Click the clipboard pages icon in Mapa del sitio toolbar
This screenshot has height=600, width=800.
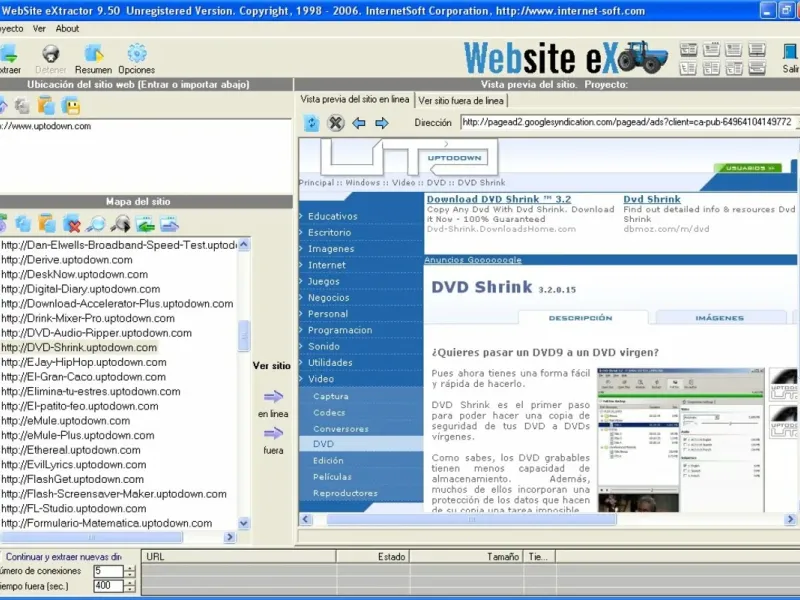point(47,223)
